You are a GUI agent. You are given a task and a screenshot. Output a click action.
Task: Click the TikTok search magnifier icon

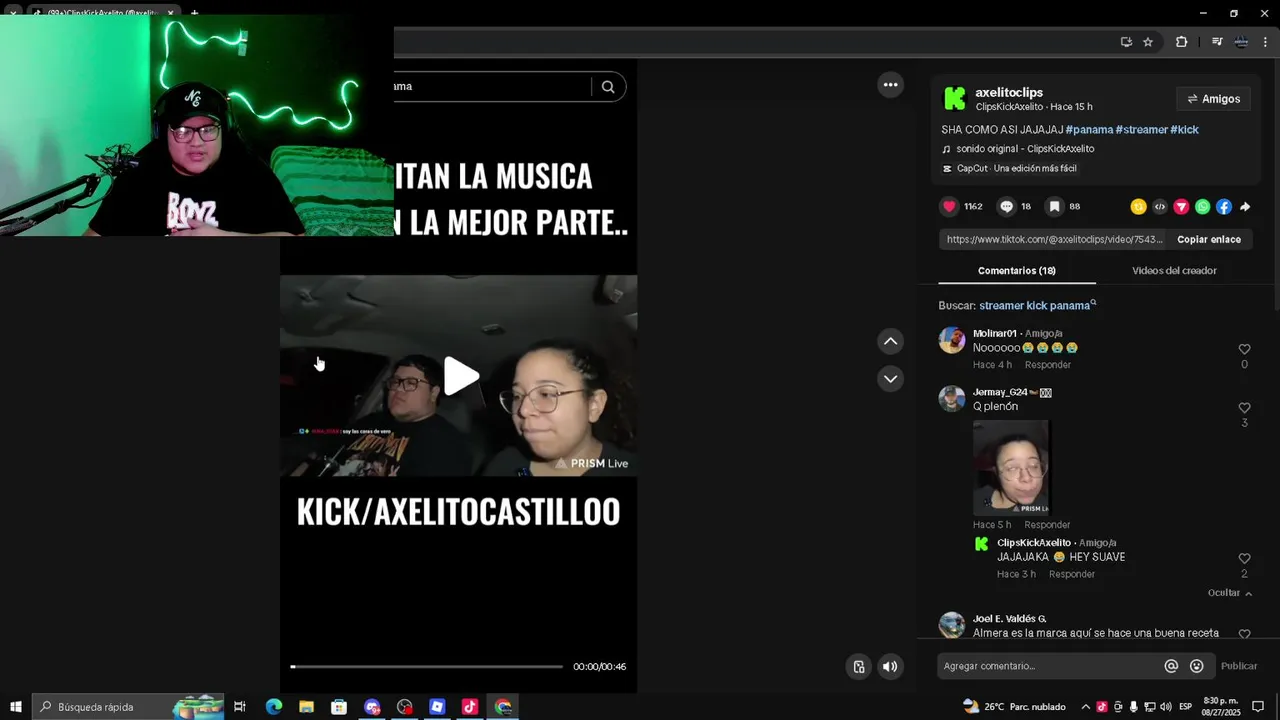(x=608, y=87)
